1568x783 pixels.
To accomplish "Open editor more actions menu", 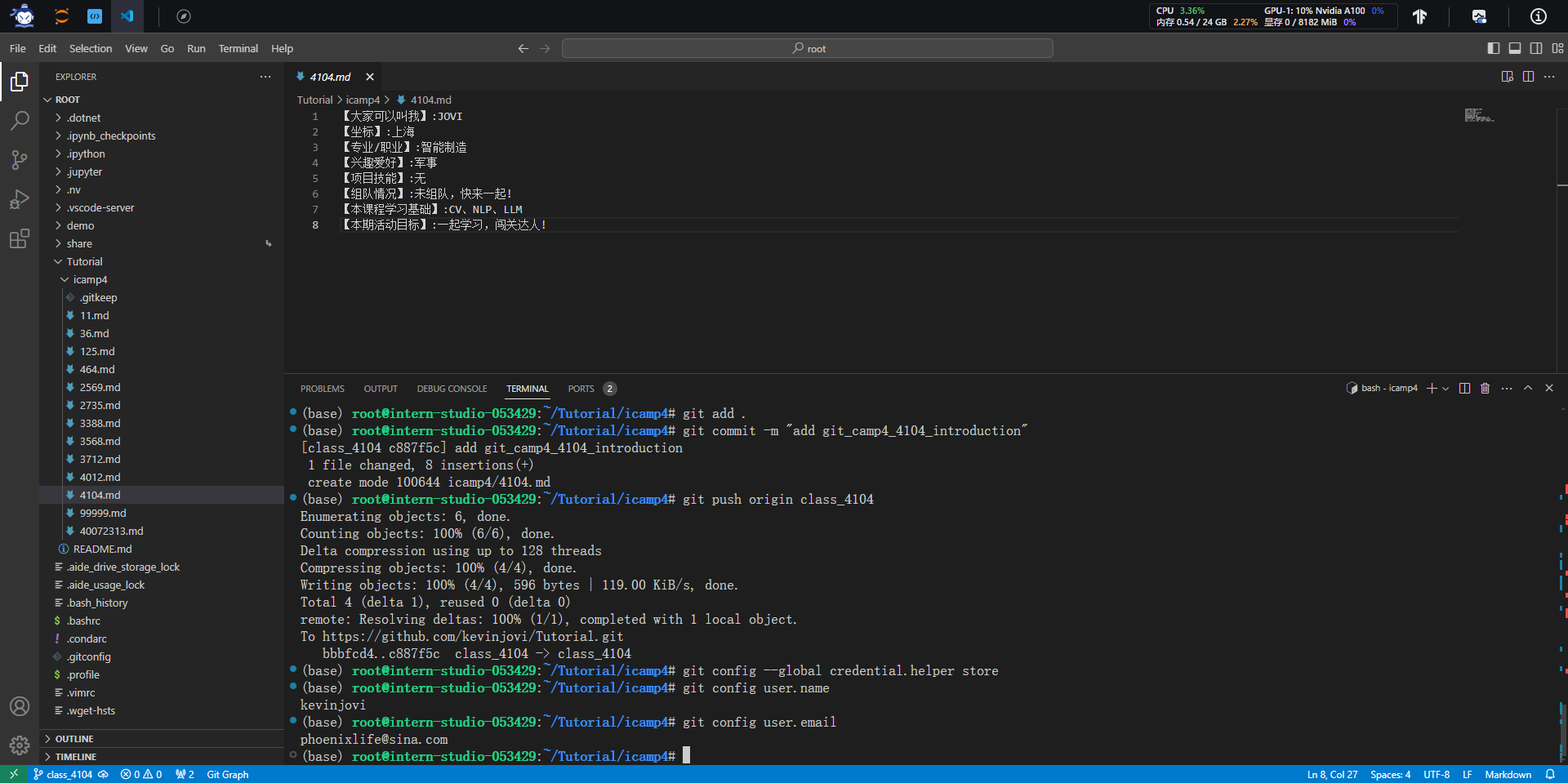I will [1549, 77].
